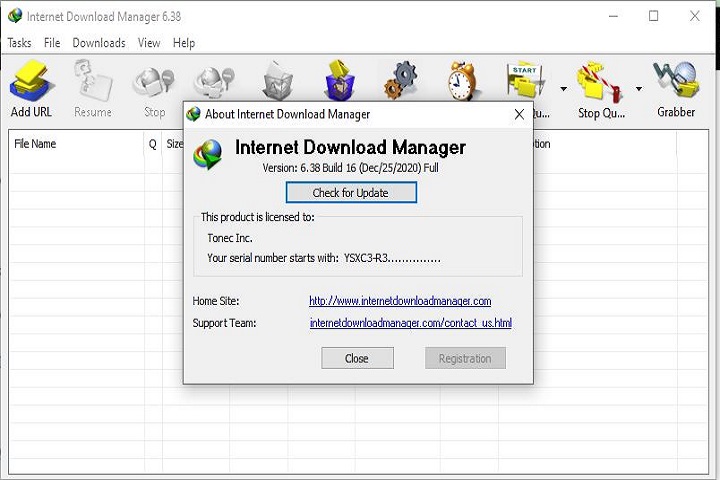
Task: Open the Downloads menu
Action: [99, 43]
